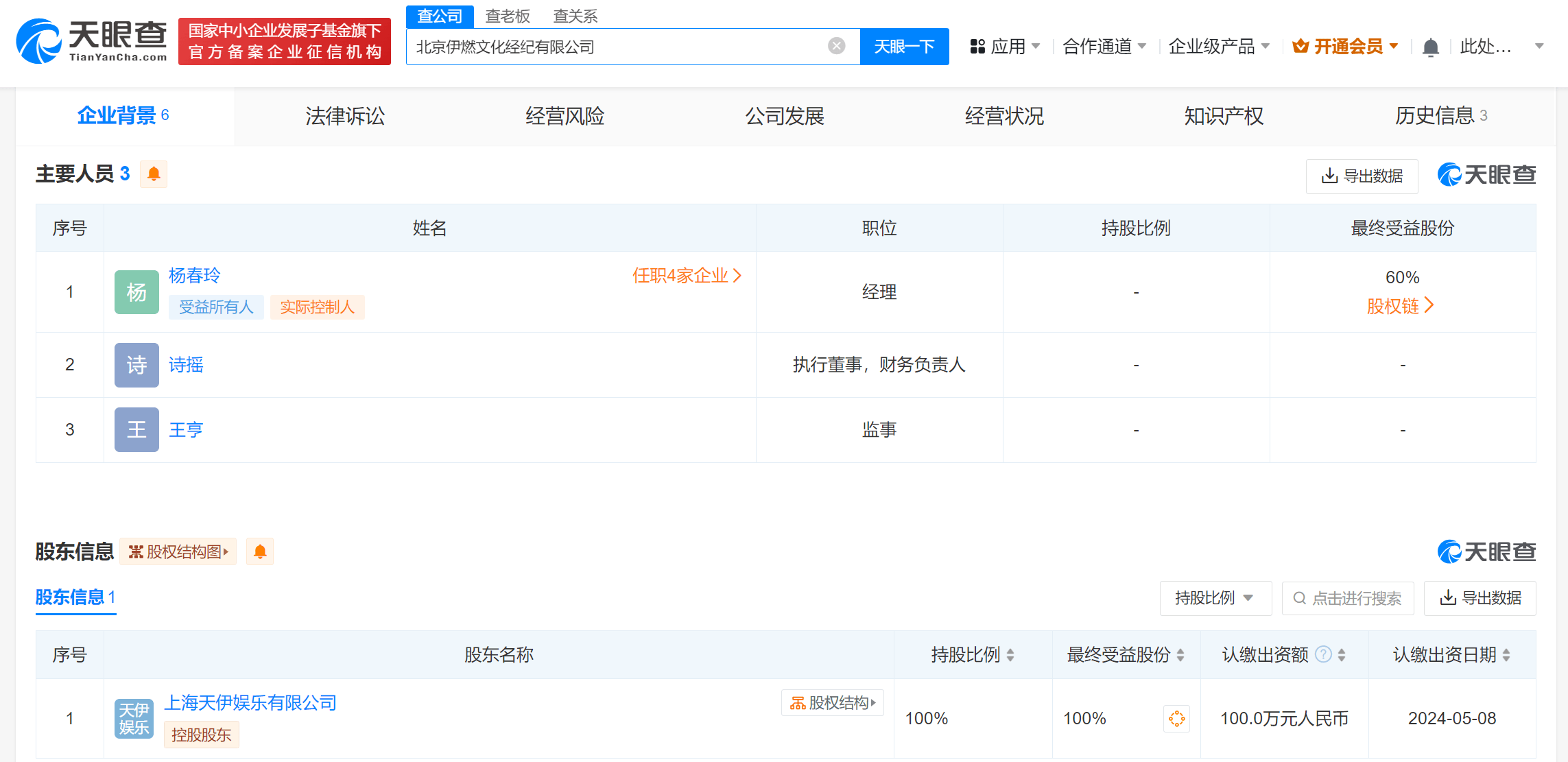Open 股权结构图 equity structure chart
1568x762 pixels.
178,551
